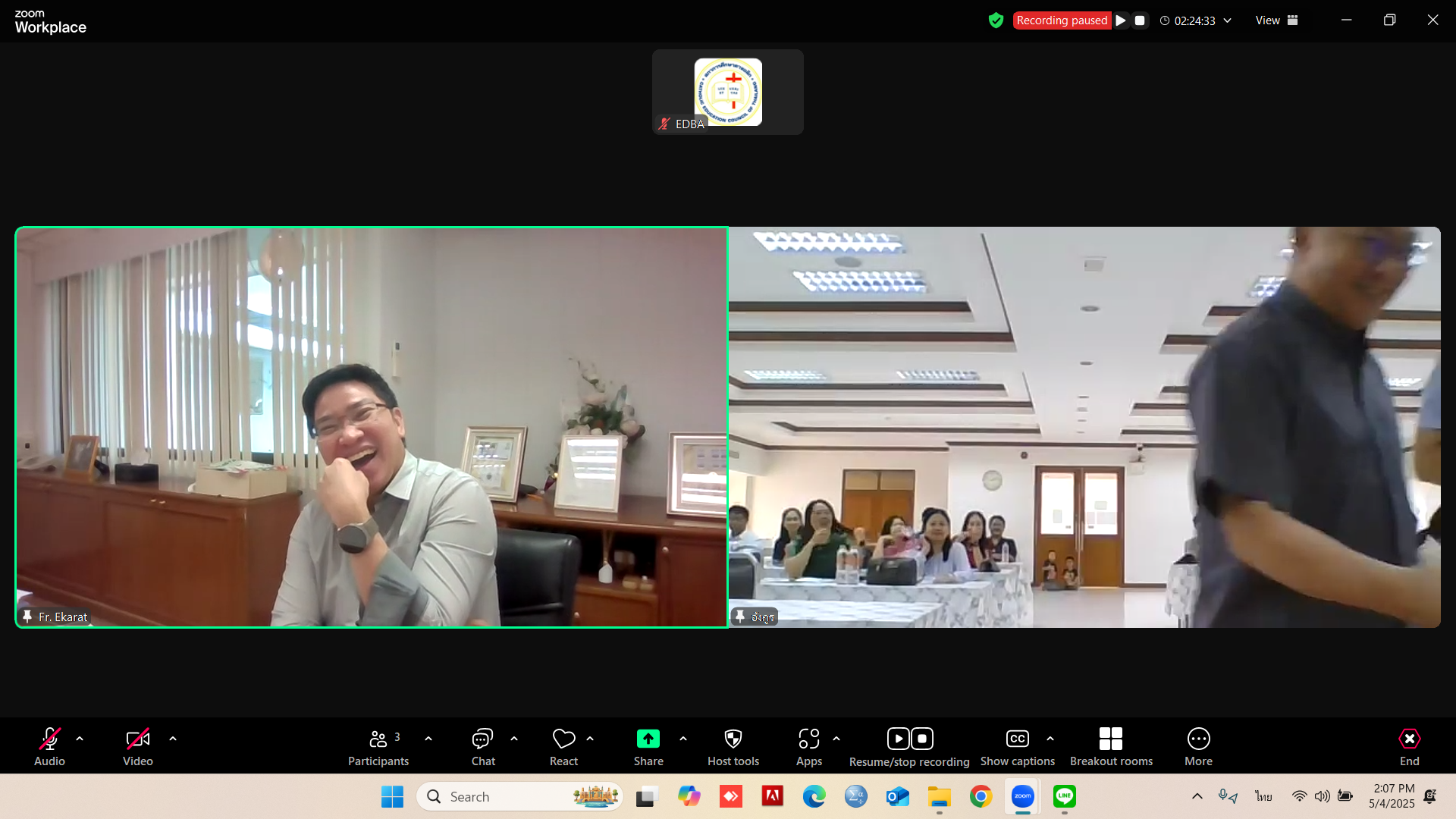Click the React heart icon

[563, 739]
